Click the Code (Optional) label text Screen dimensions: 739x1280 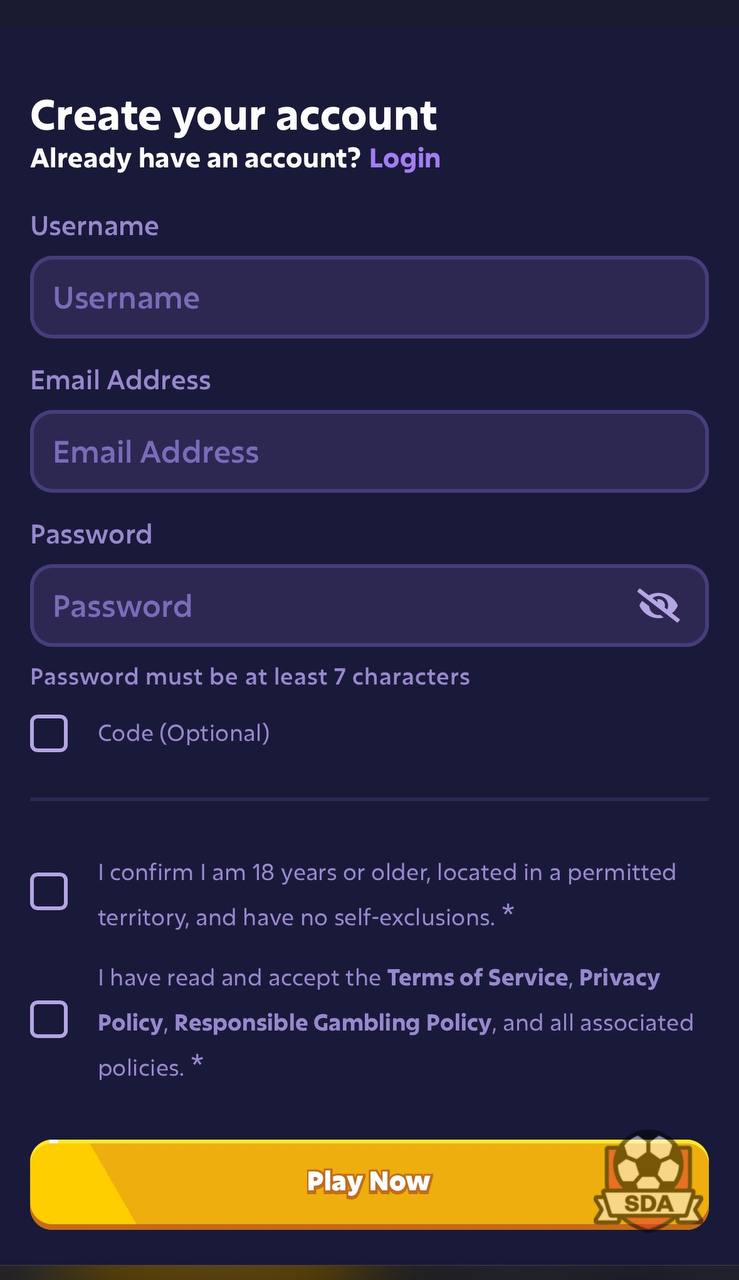184,733
